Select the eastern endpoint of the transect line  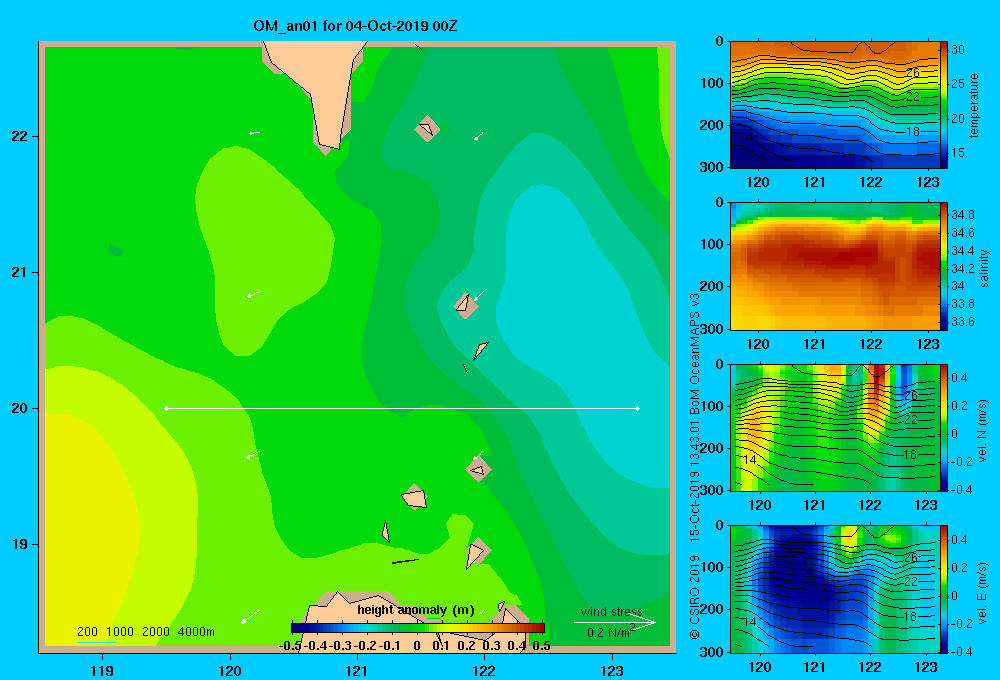[638, 408]
